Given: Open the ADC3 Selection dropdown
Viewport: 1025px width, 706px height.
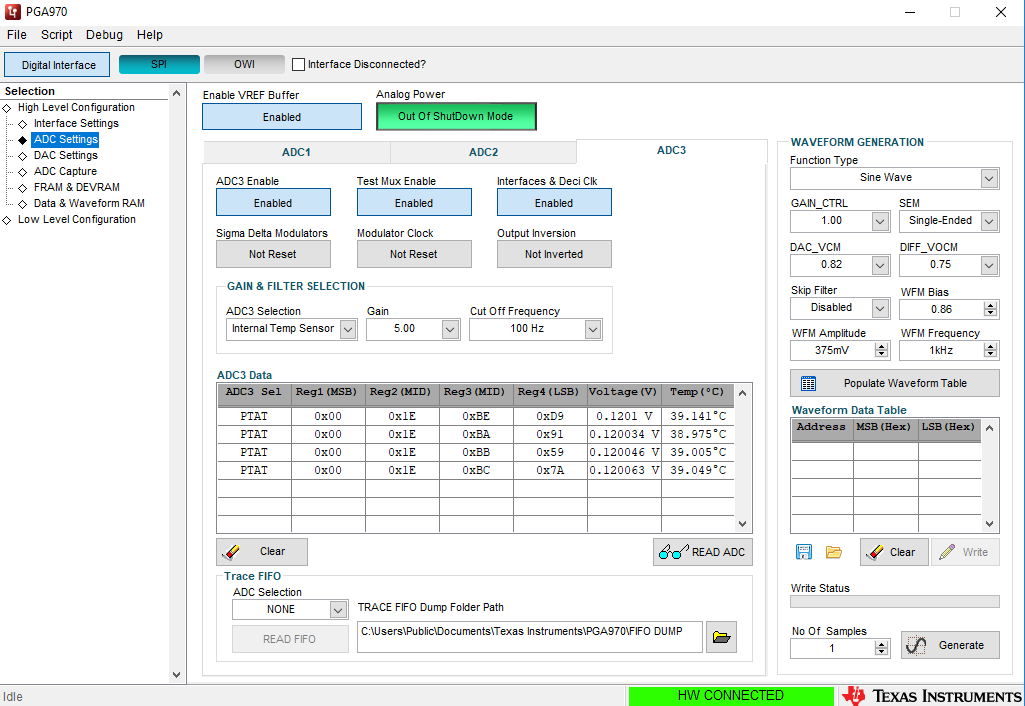Looking at the screenshot, I should pos(348,329).
